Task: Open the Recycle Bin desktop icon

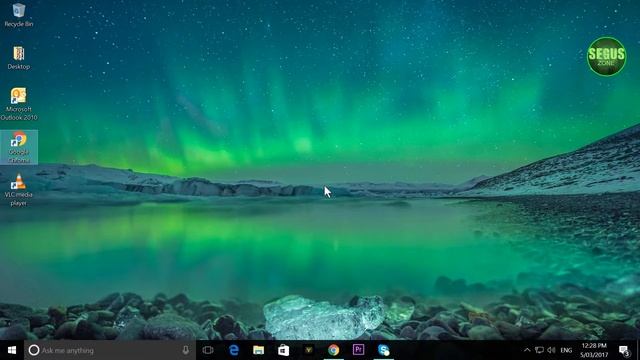Action: (18, 15)
